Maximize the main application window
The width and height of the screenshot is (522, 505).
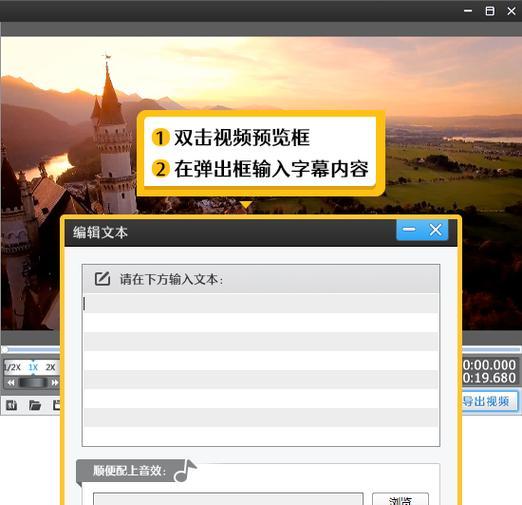490,11
